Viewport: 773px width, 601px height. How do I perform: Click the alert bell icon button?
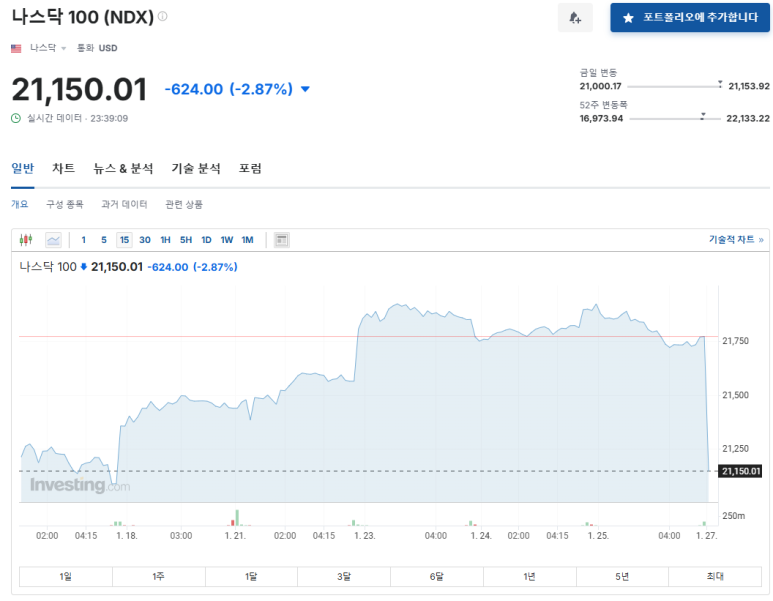[575, 18]
